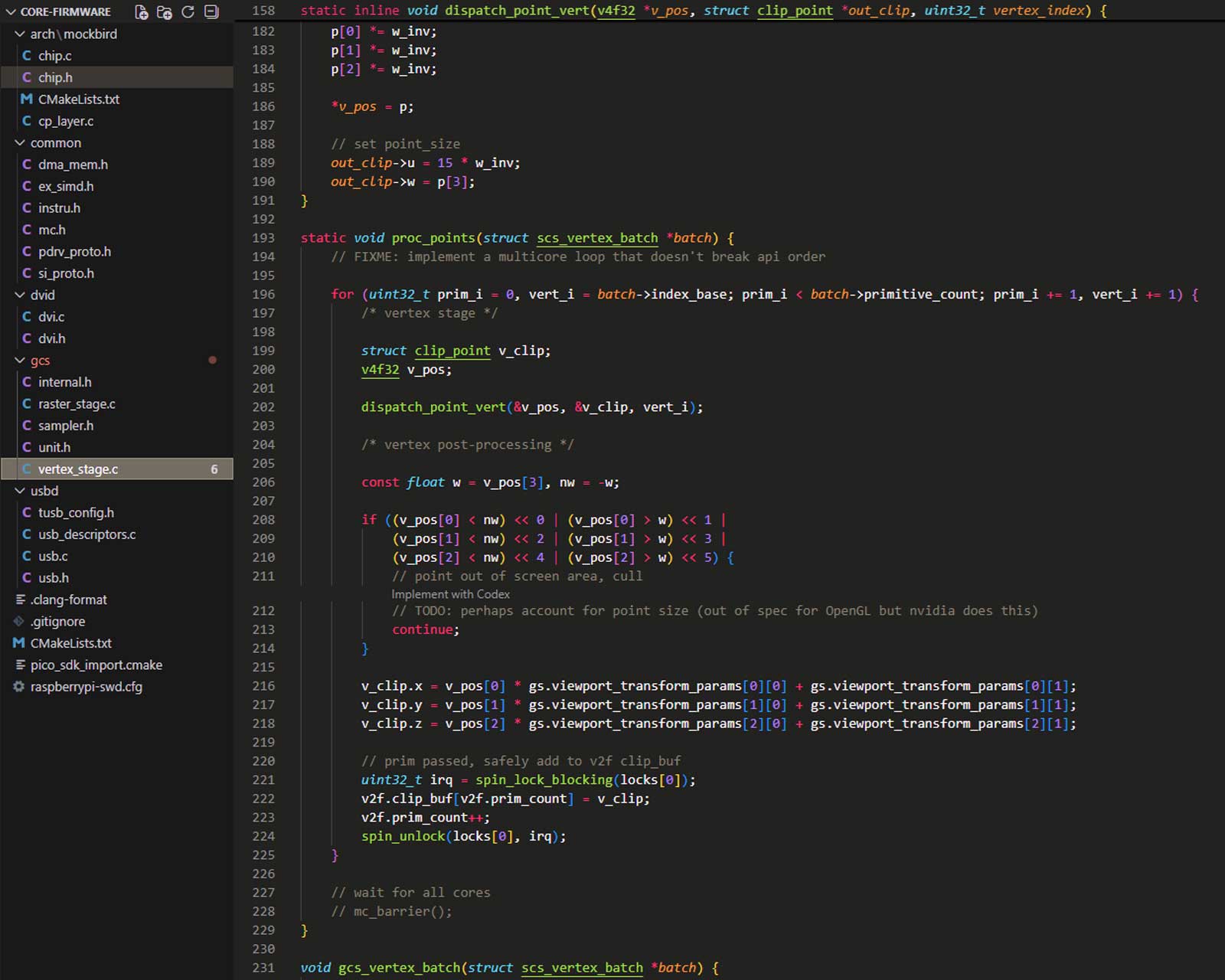1225x980 pixels.
Task: Click the New Folder icon in explorer header
Action: pyautogui.click(x=165, y=11)
